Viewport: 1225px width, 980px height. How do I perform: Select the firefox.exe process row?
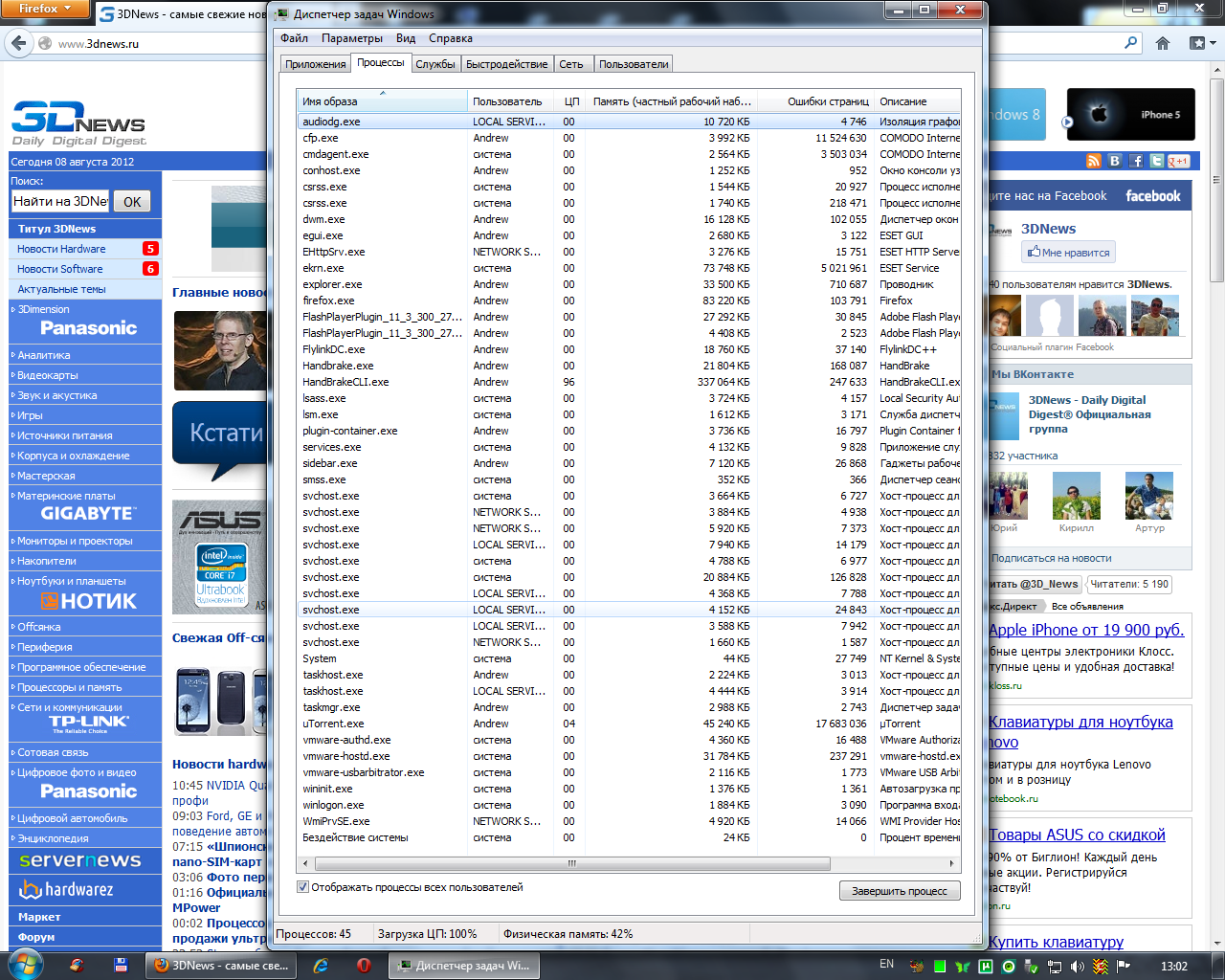pos(629,301)
